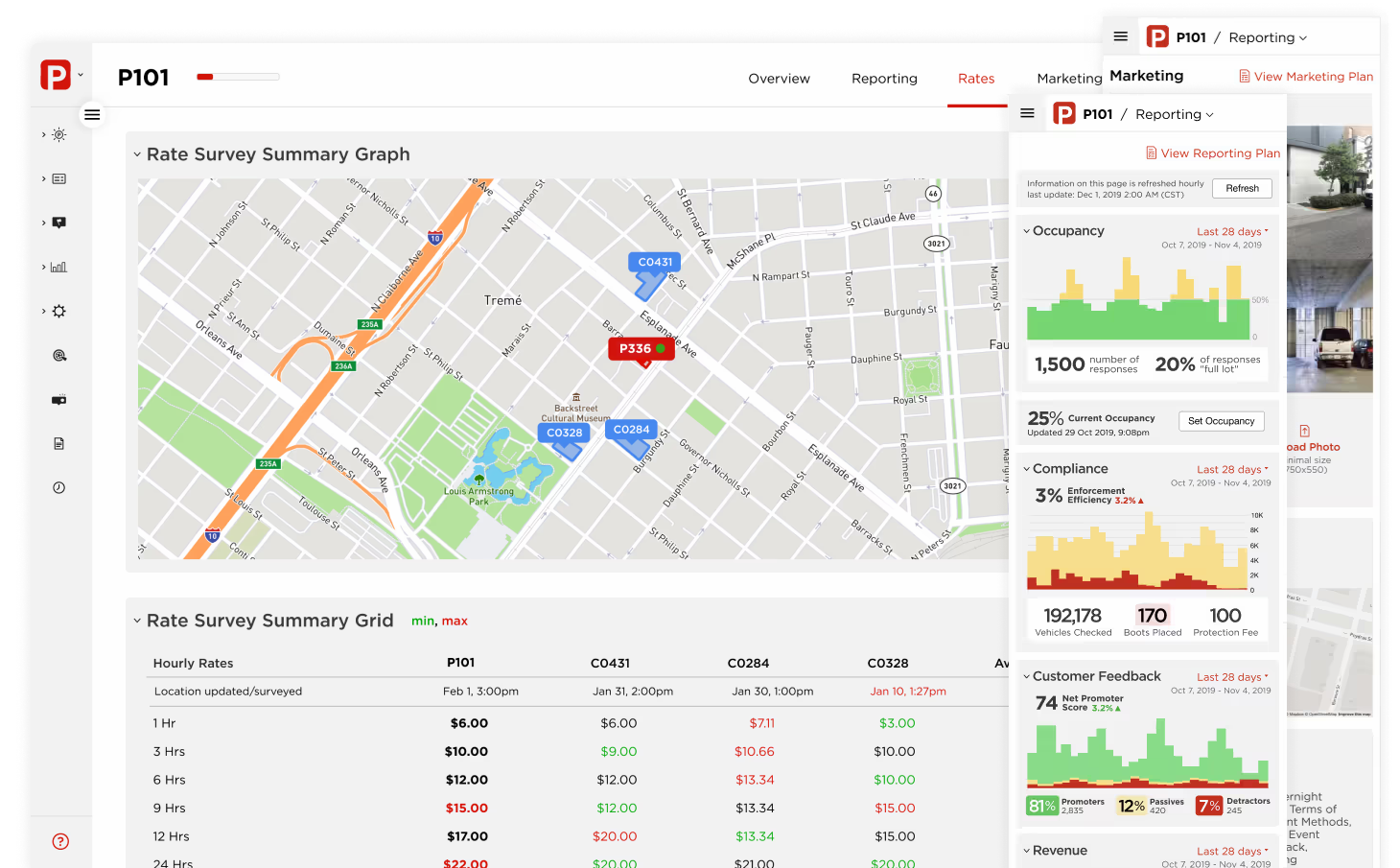Open the Last 28 days selector for Occupancy
This screenshot has height=868, width=1400.
1230,231
